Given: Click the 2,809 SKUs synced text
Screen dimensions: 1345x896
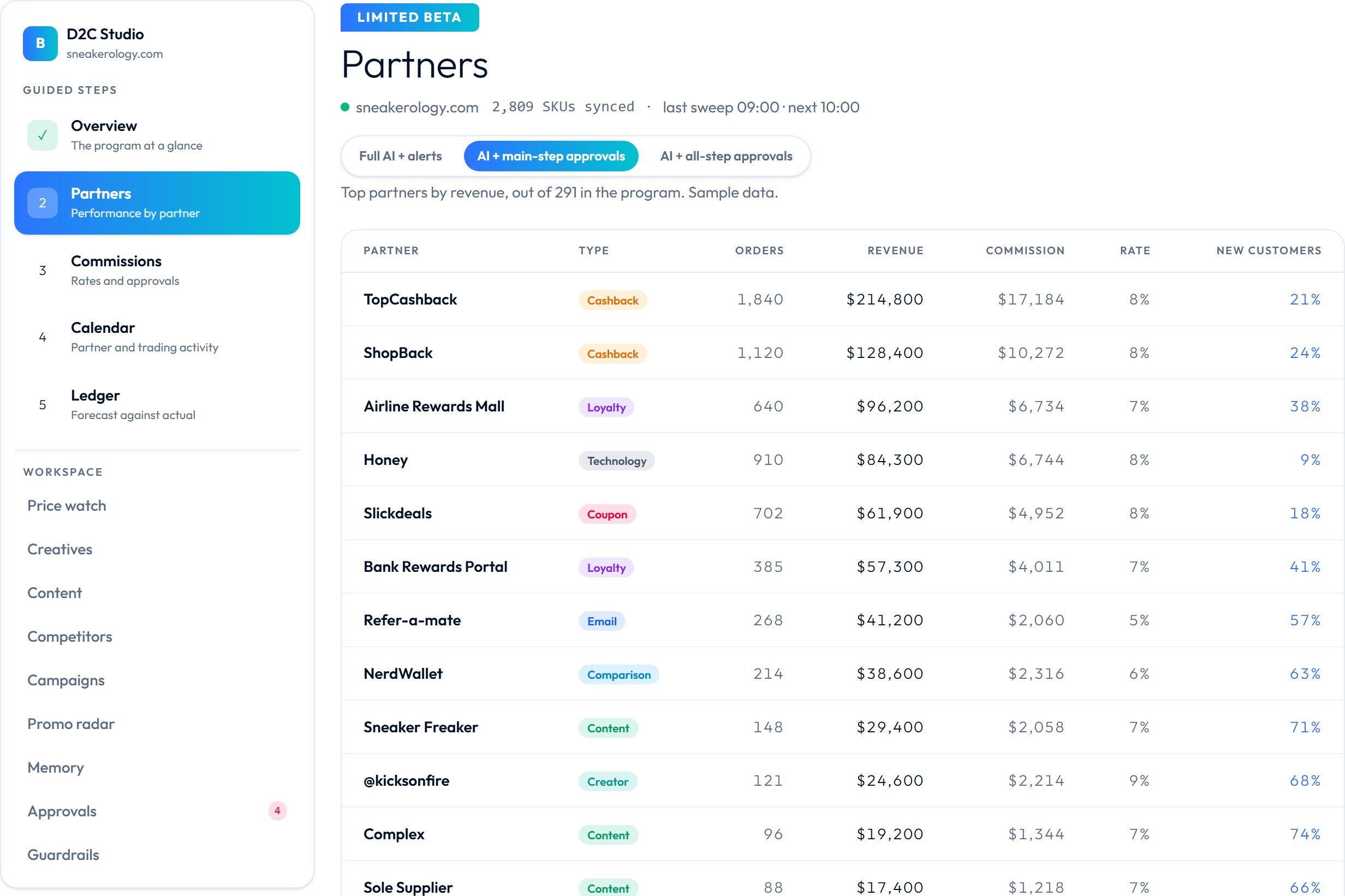Looking at the screenshot, I should (563, 107).
